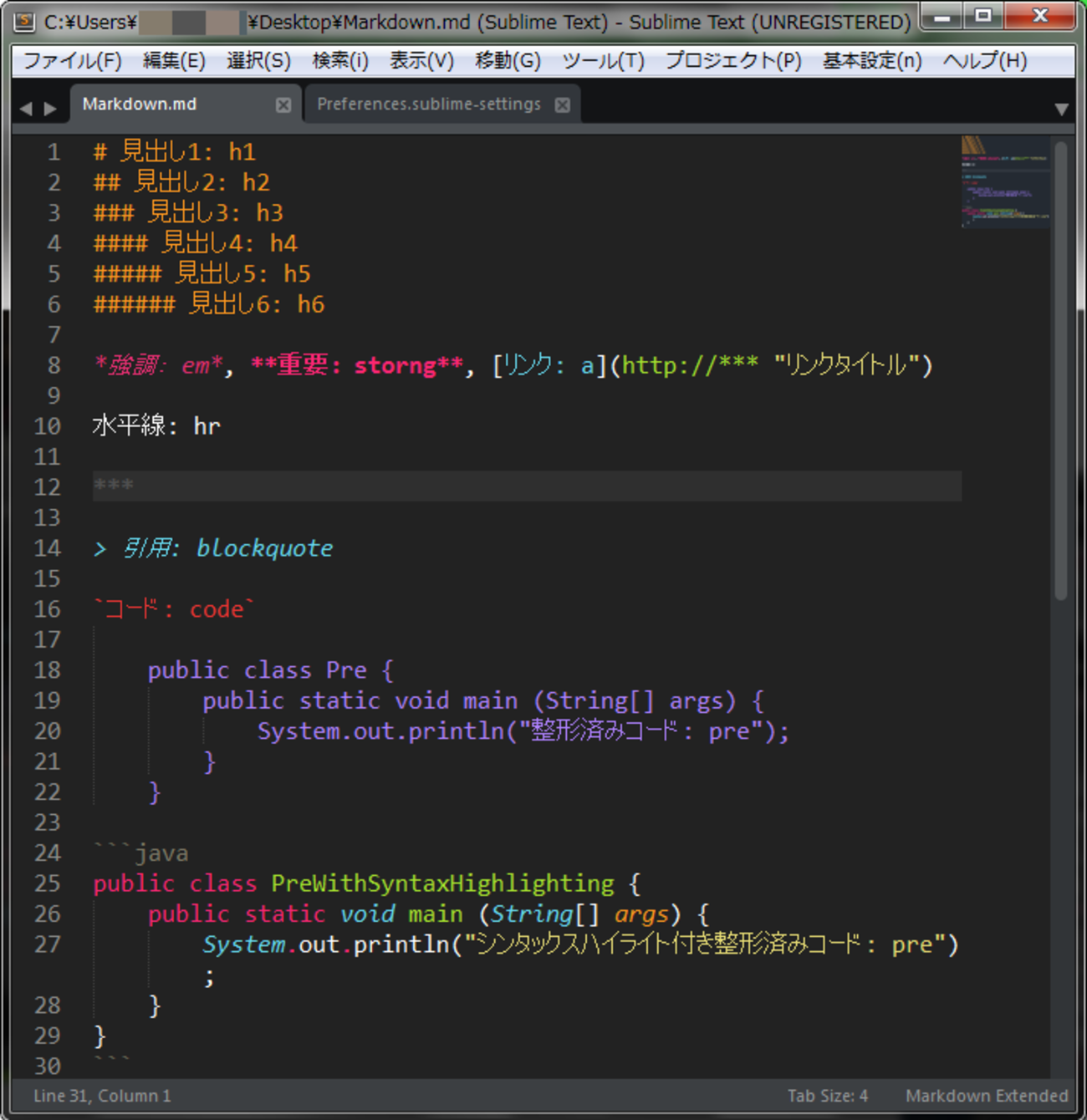Screen dimensions: 1087x1120
Task: Close the Preferences.sublime-settings tab
Action: pyautogui.click(x=563, y=105)
